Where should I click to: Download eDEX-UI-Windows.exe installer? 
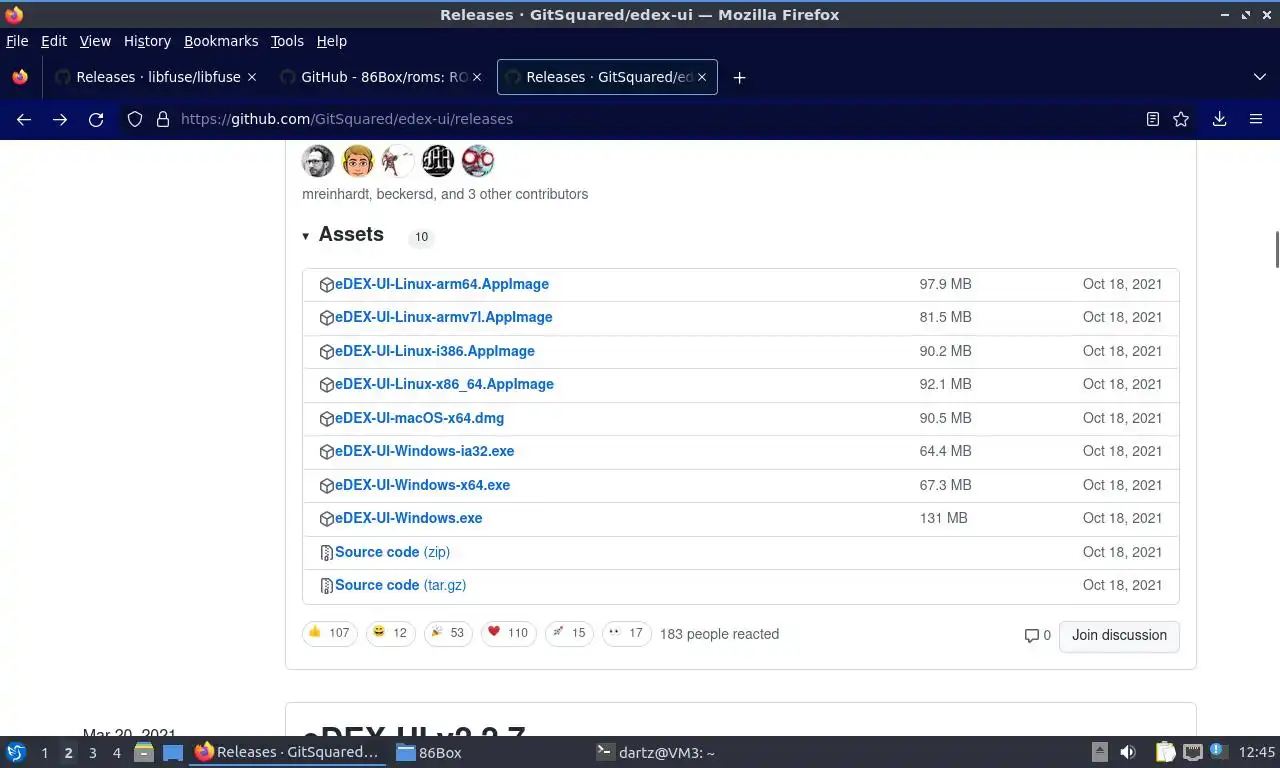[408, 518]
